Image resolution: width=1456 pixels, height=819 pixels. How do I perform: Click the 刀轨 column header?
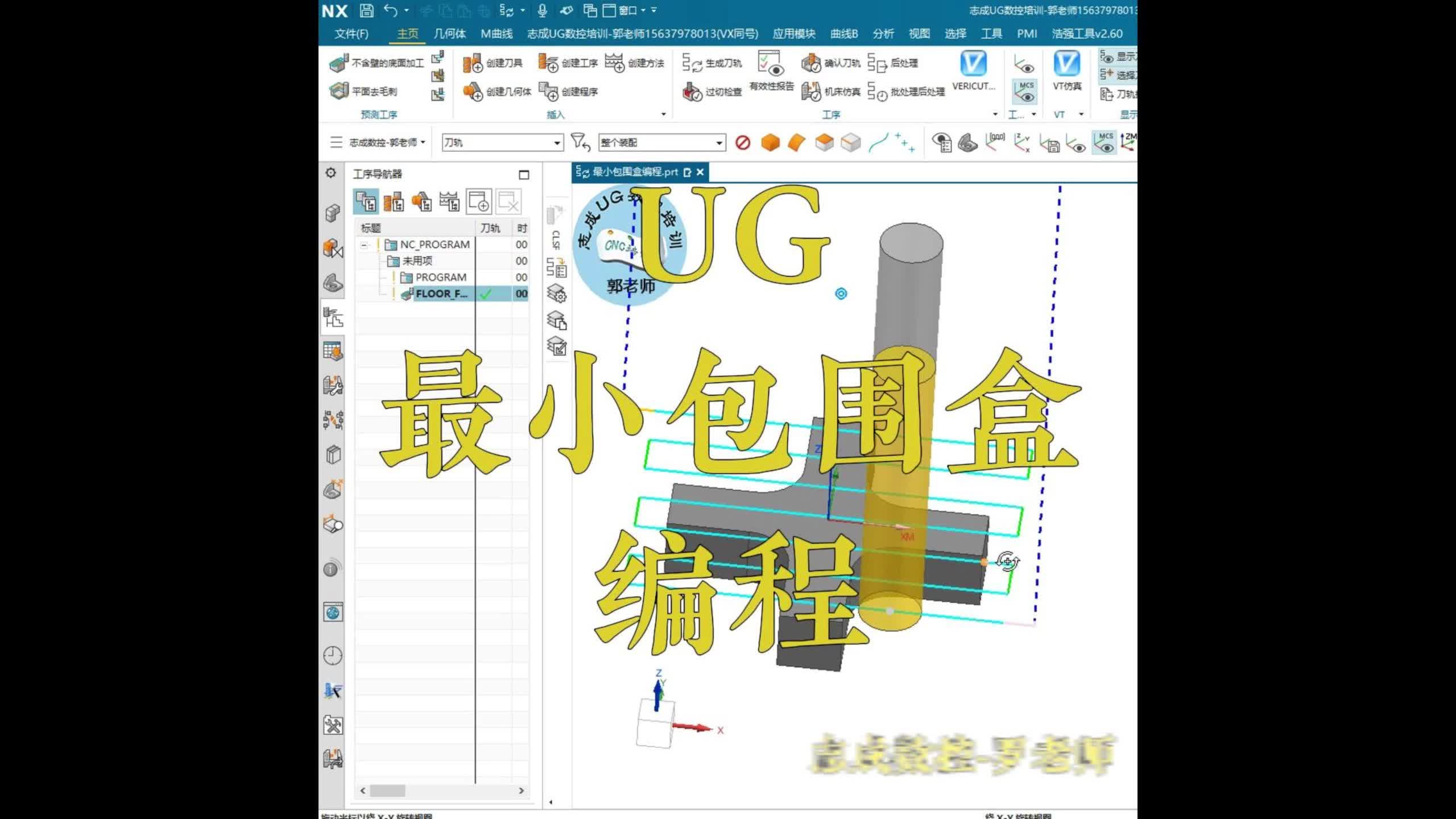click(490, 228)
